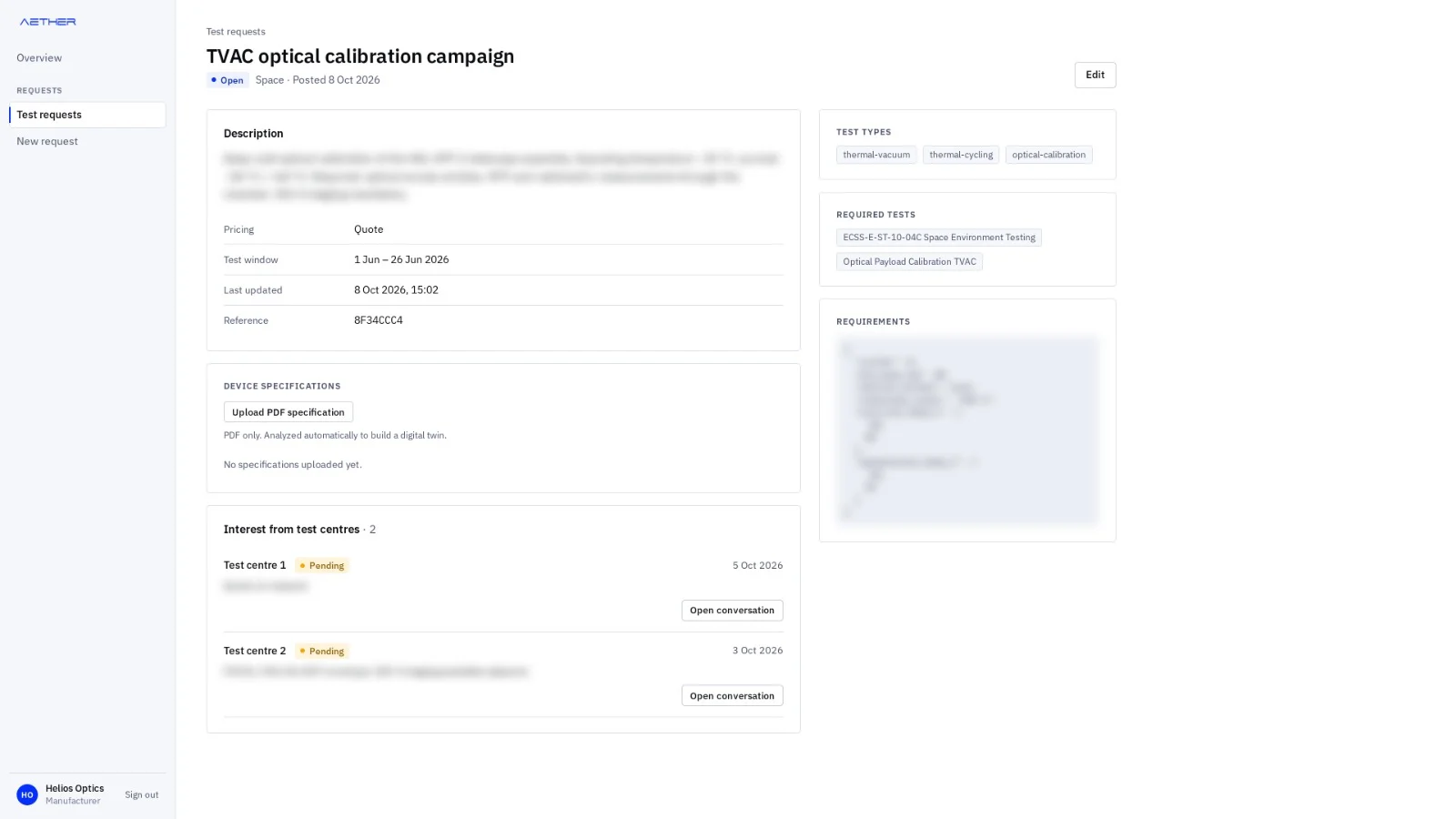This screenshot has width=1456, height=819.
Task: Click the Test requests breadcrumb
Action: [236, 32]
